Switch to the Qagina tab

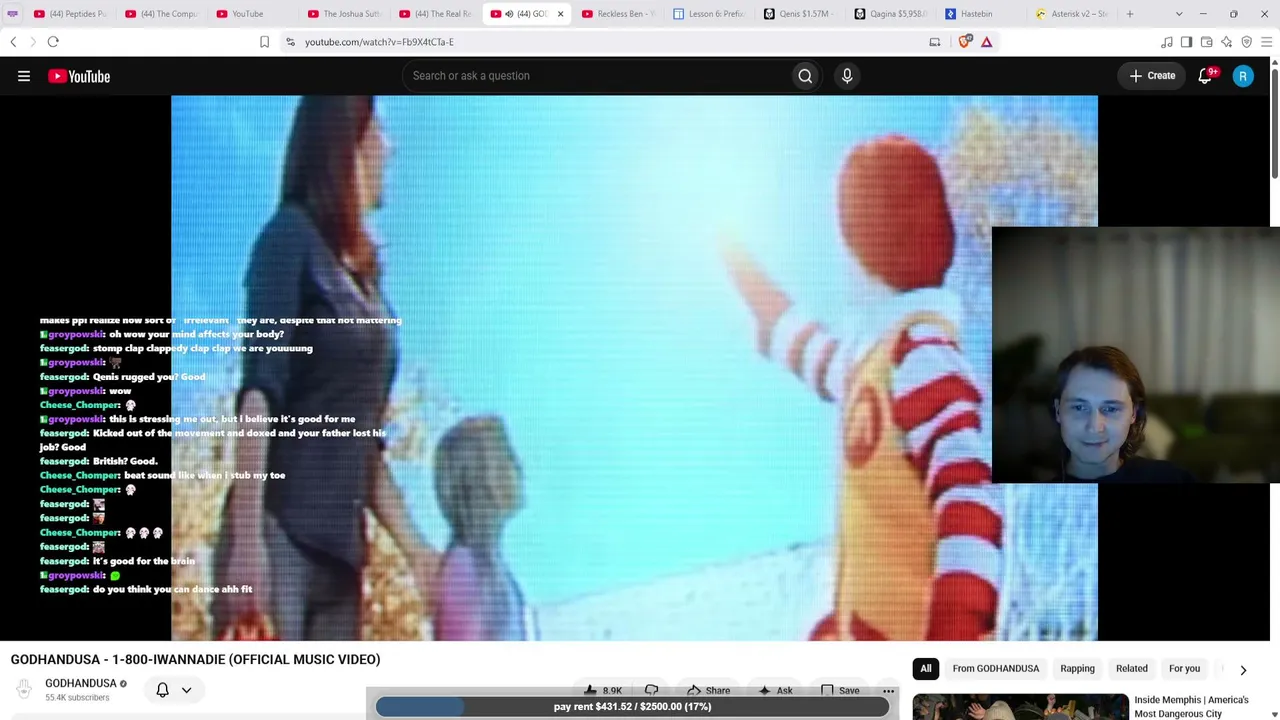893,14
